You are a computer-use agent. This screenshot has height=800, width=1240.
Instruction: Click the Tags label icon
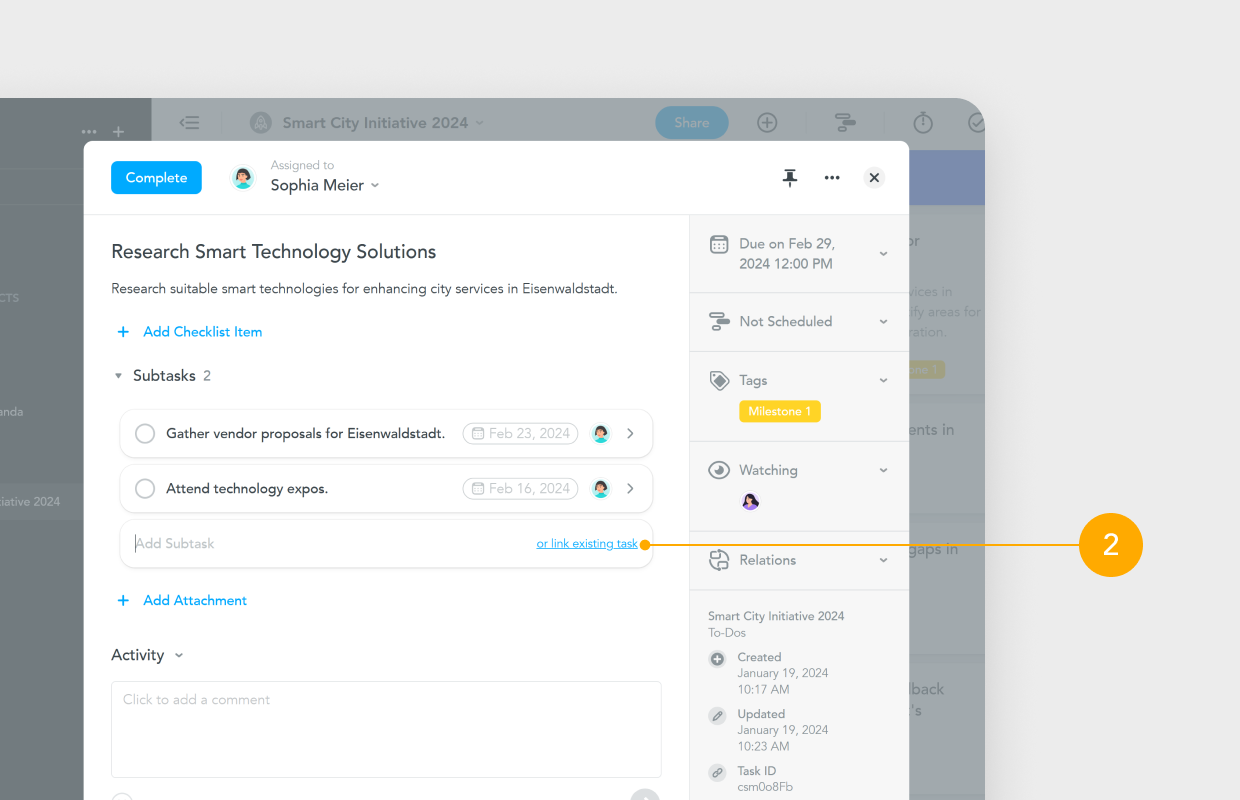pos(719,380)
